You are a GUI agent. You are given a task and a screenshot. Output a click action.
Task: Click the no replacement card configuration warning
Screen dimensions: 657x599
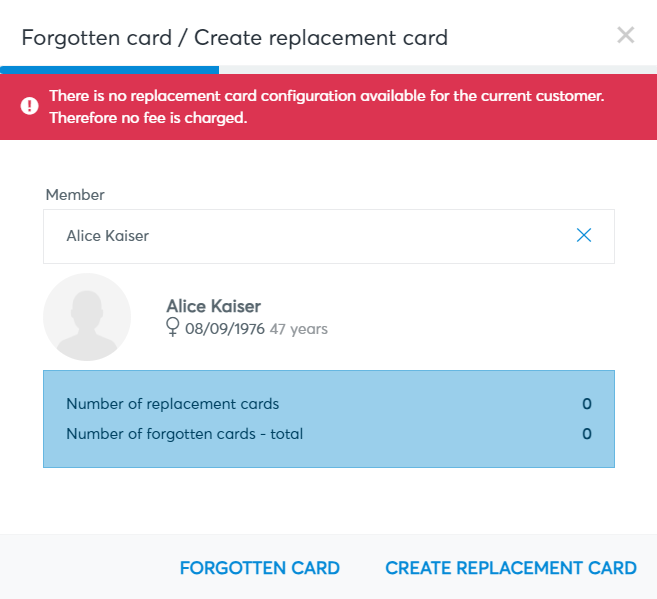pos(328,107)
